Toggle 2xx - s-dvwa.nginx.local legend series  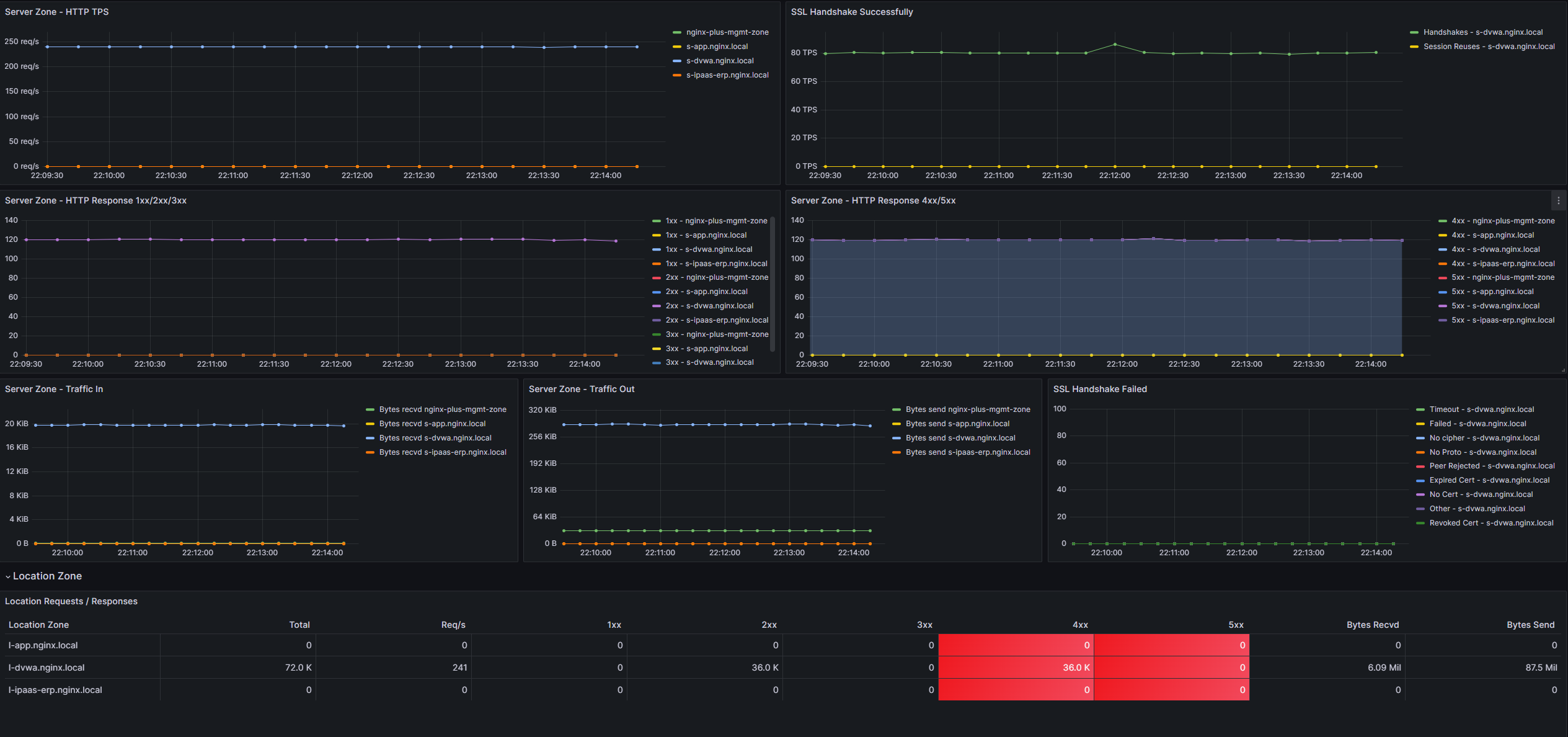pyautogui.click(x=709, y=306)
